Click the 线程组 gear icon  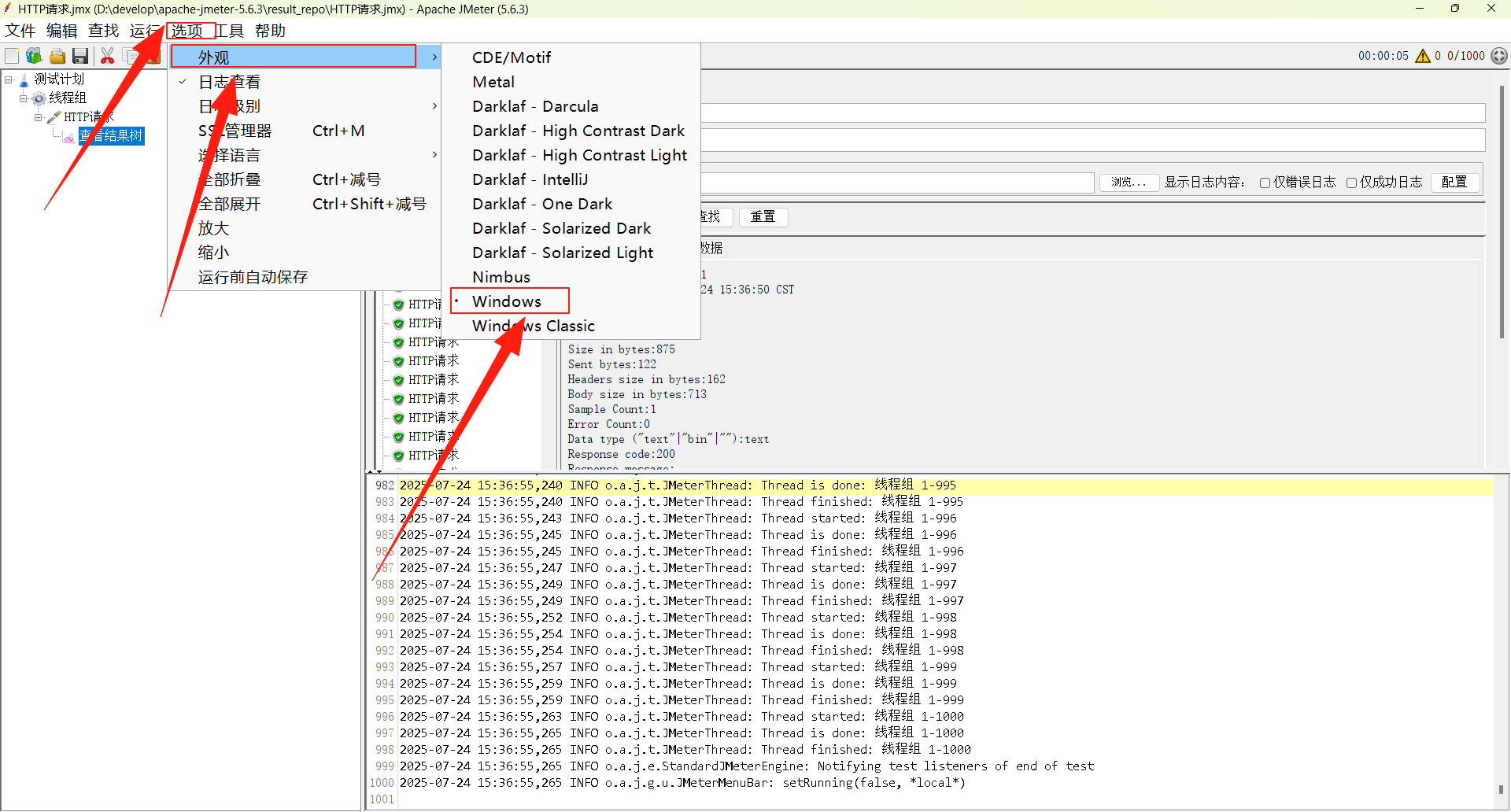pos(39,98)
